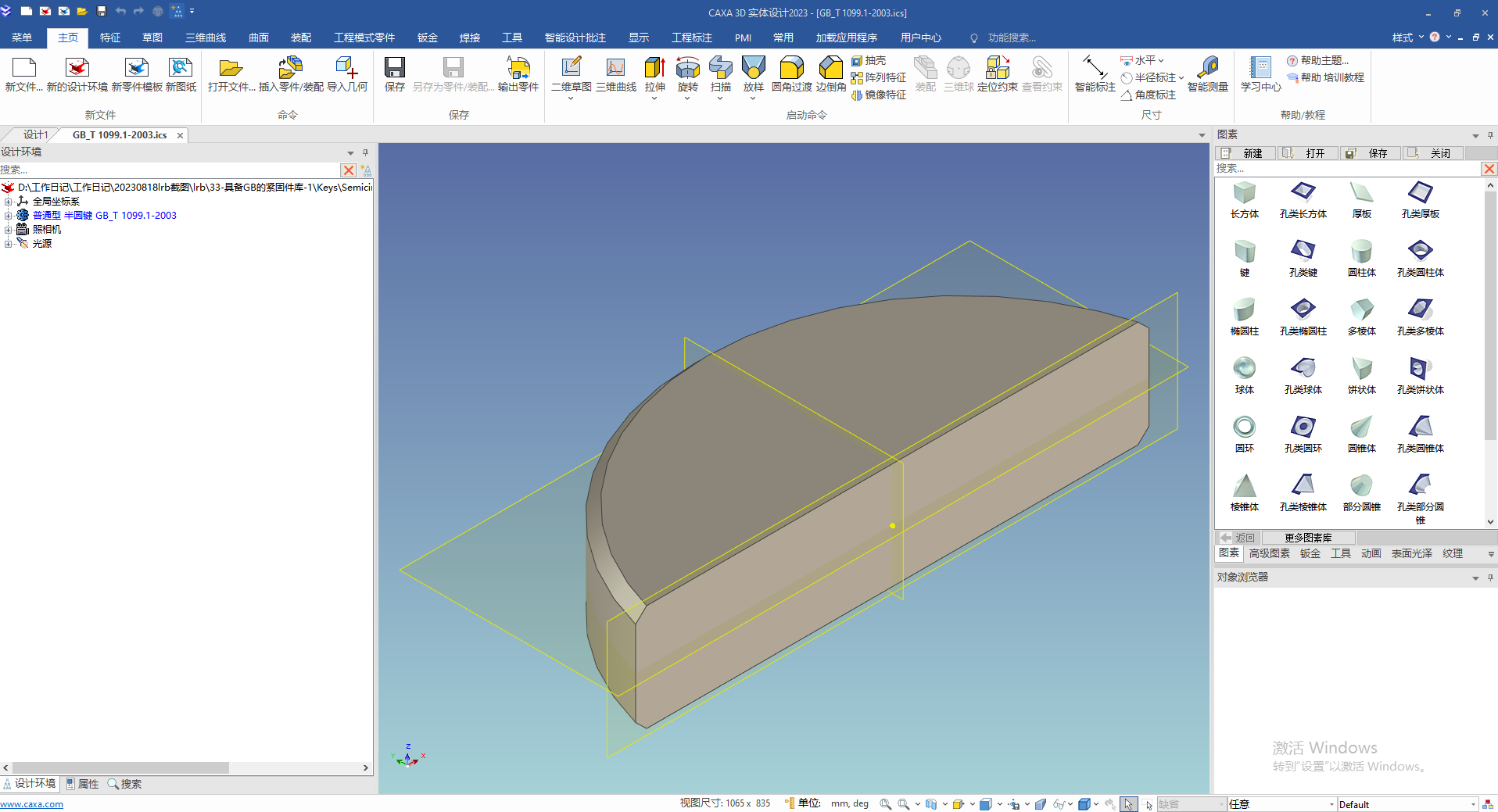Click 阵列特征 pattern feature
Viewport: 1498px width, 812px height.
coord(879,77)
